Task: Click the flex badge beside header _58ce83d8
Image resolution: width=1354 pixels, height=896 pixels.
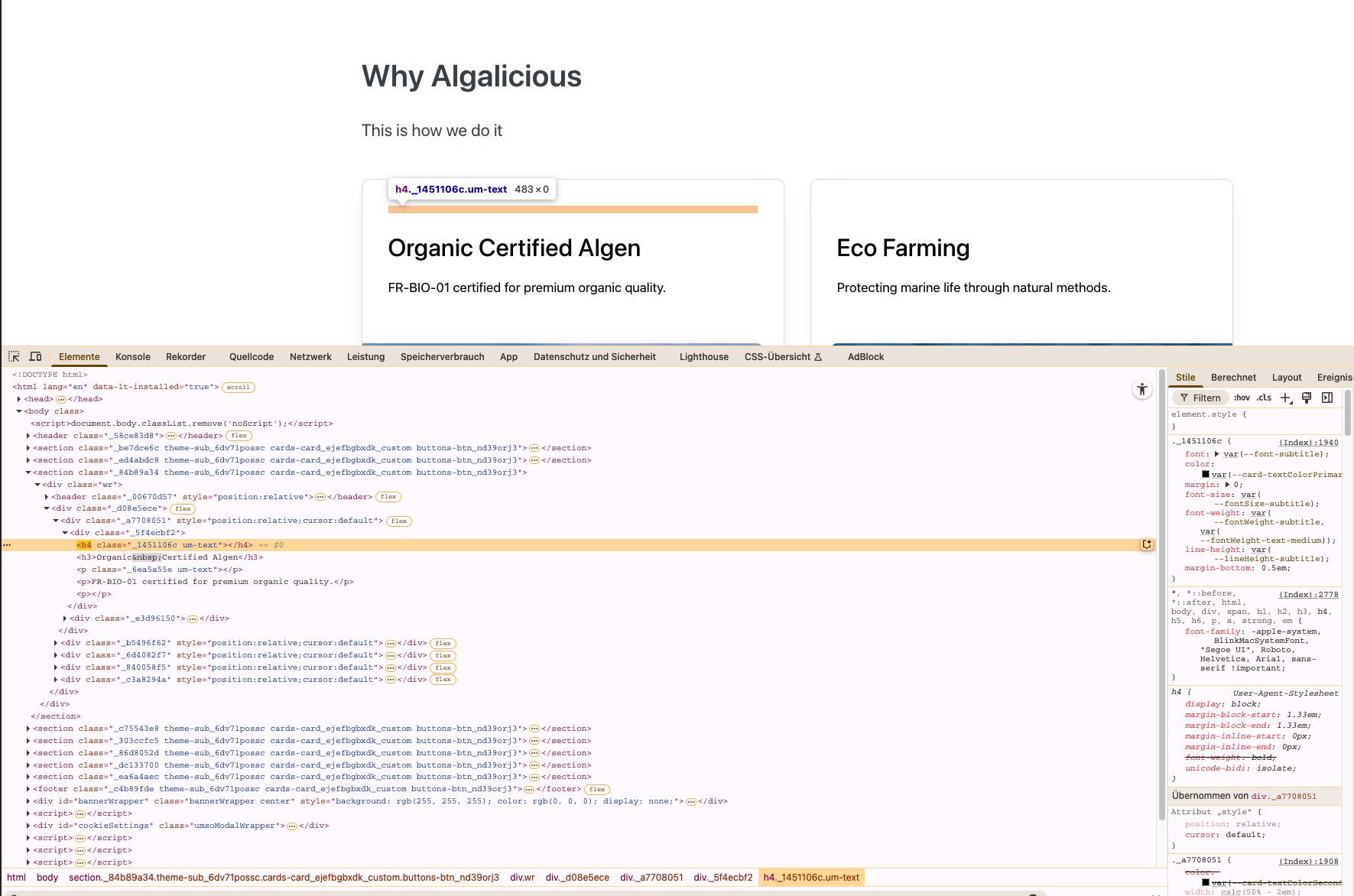Action: 239,436
